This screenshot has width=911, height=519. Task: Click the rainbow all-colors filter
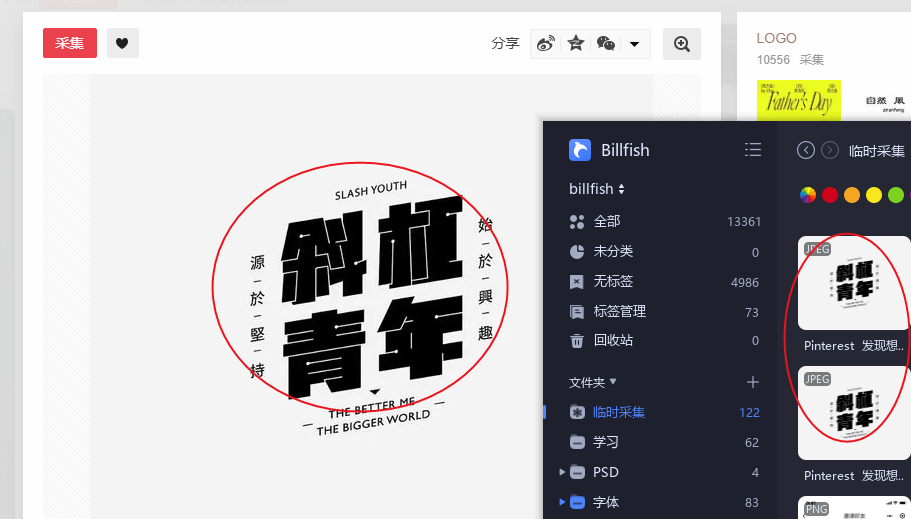808,195
